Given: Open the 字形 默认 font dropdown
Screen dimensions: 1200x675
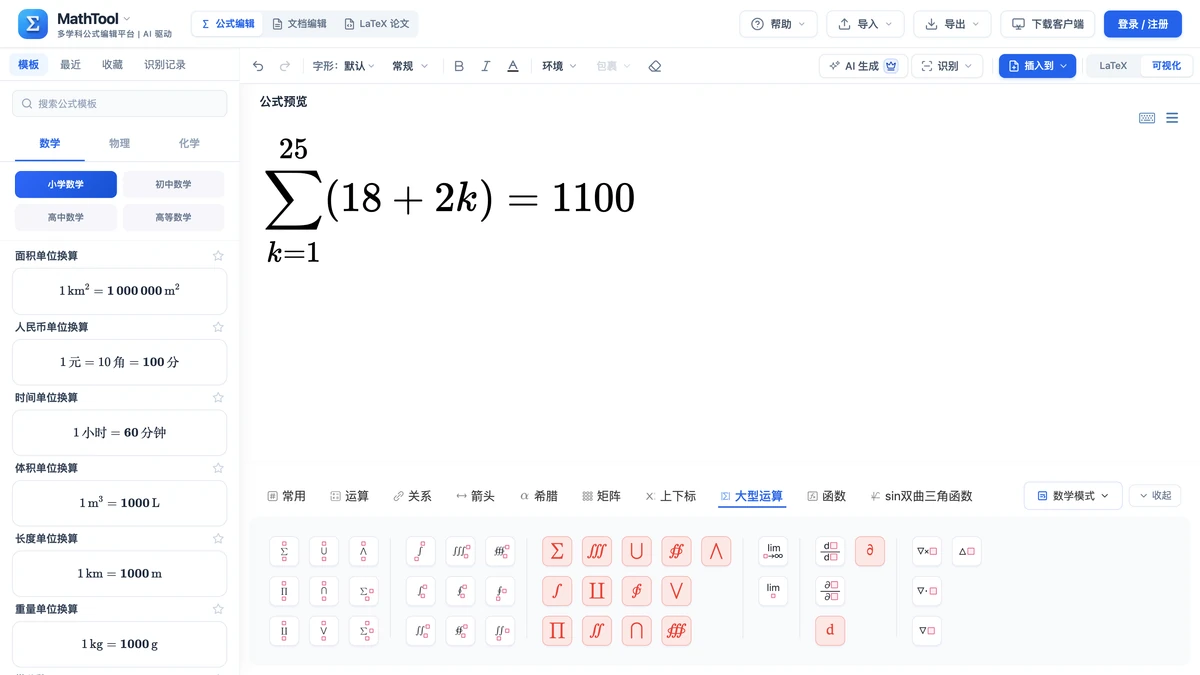Looking at the screenshot, I should 344,66.
